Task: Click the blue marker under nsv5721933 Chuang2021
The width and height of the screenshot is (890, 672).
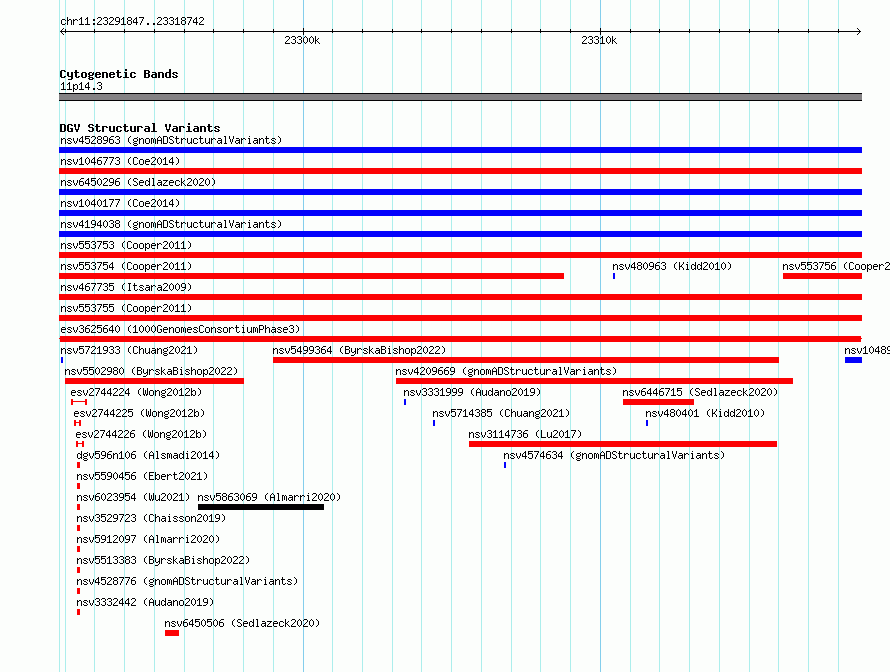Action: (x=62, y=360)
